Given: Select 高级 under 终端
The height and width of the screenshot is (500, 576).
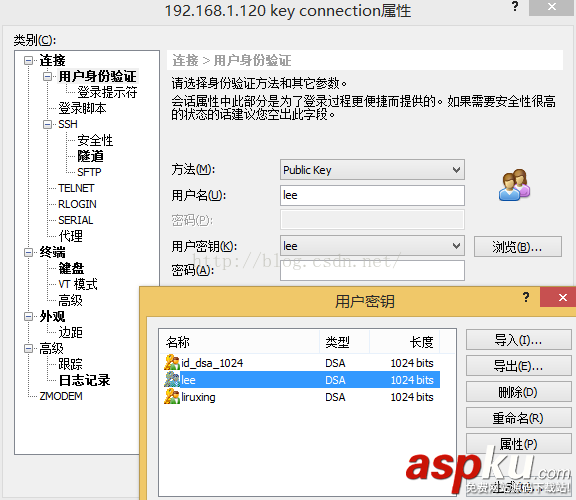Looking at the screenshot, I should click(71, 301).
